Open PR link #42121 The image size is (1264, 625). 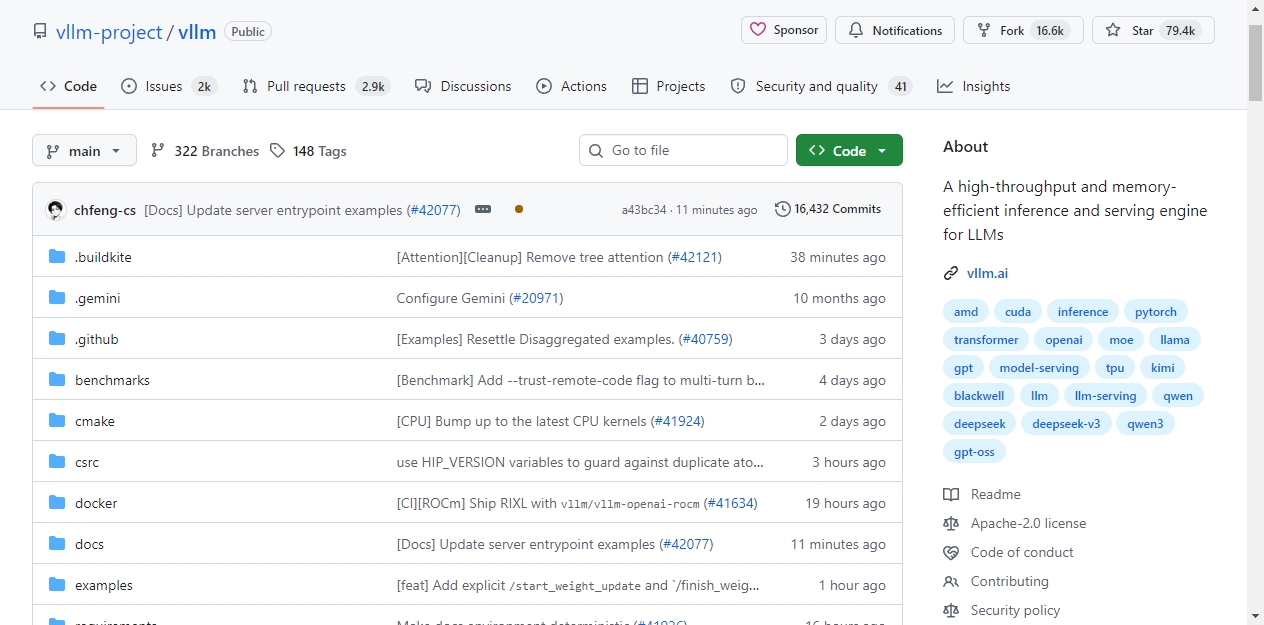point(695,257)
